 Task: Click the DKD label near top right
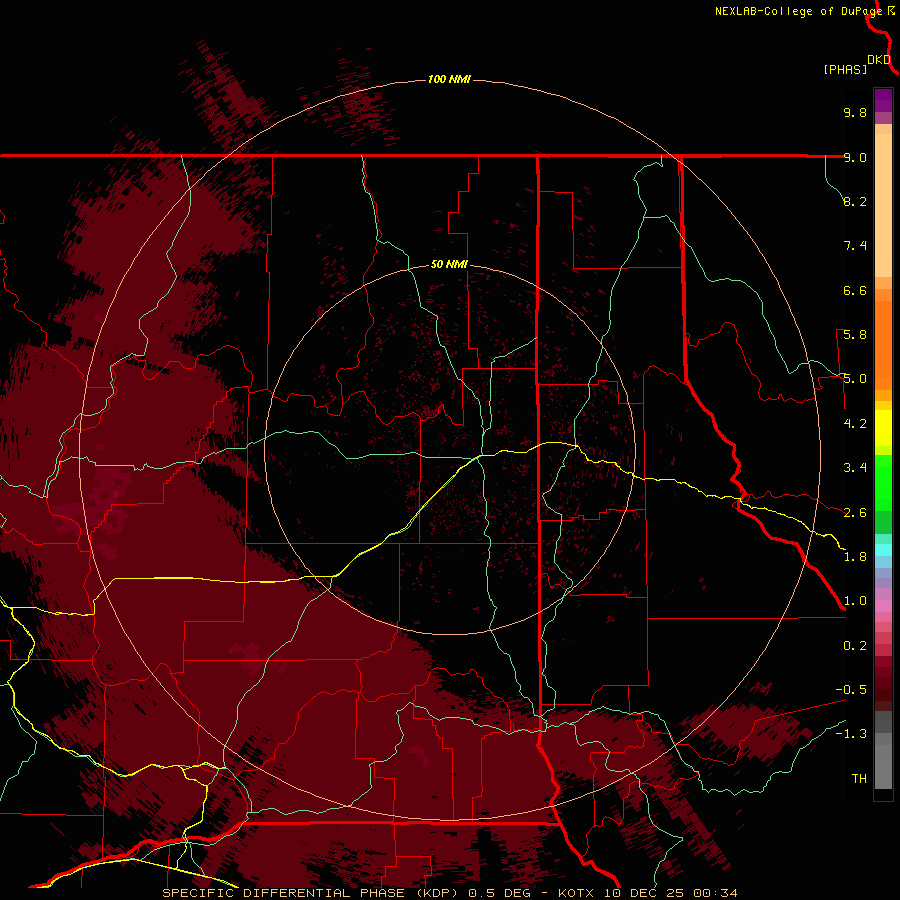pos(879,60)
